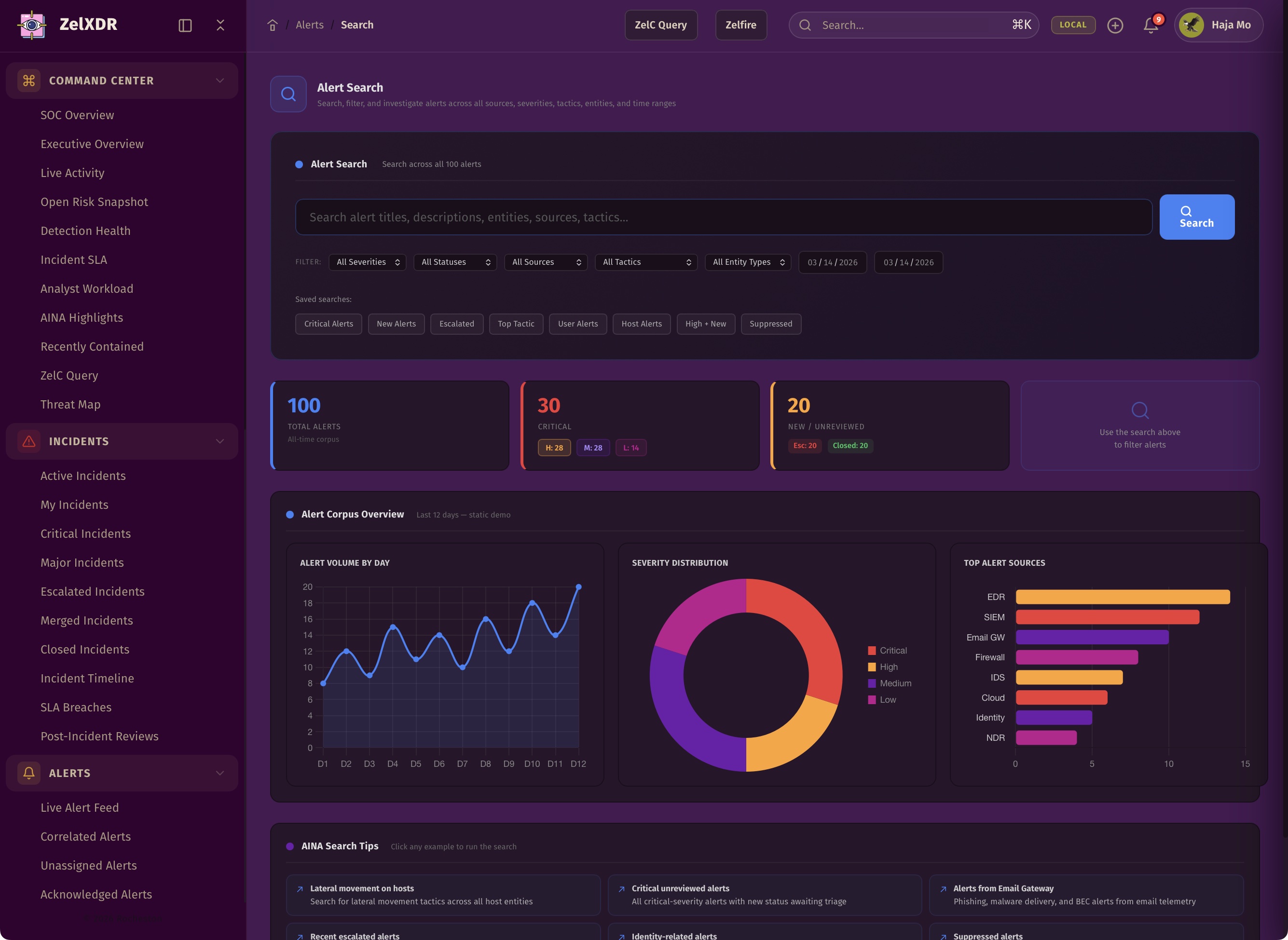Apply the Critical Alerts saved search

(x=329, y=324)
